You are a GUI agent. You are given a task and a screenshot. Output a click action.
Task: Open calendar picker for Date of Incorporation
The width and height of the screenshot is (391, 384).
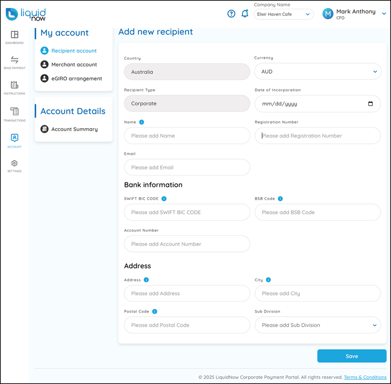click(370, 104)
